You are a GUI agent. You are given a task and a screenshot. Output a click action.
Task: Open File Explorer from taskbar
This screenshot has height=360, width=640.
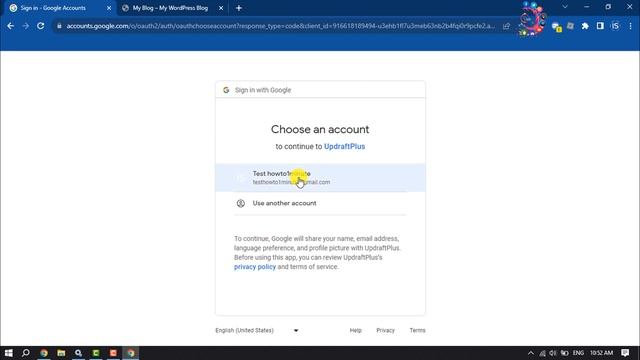pos(61,353)
